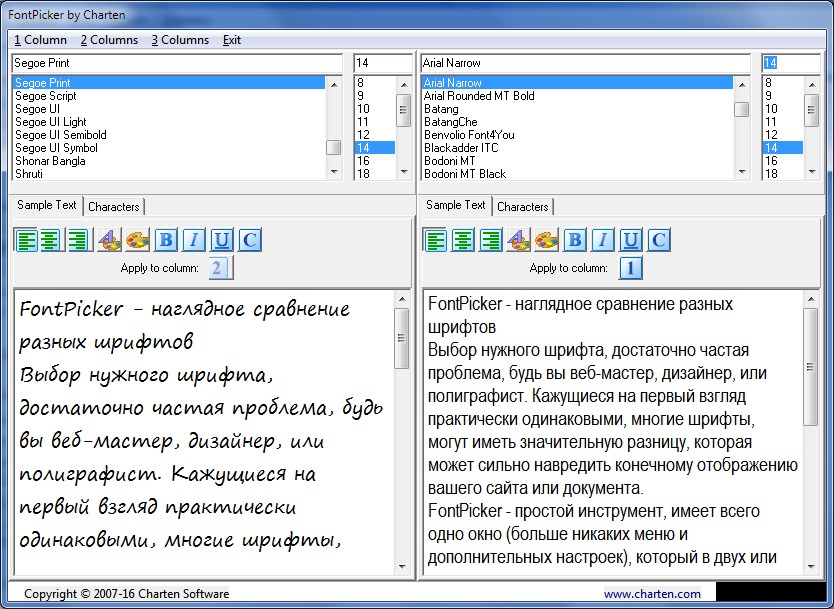Click Exit in the menu bar

coord(231,40)
